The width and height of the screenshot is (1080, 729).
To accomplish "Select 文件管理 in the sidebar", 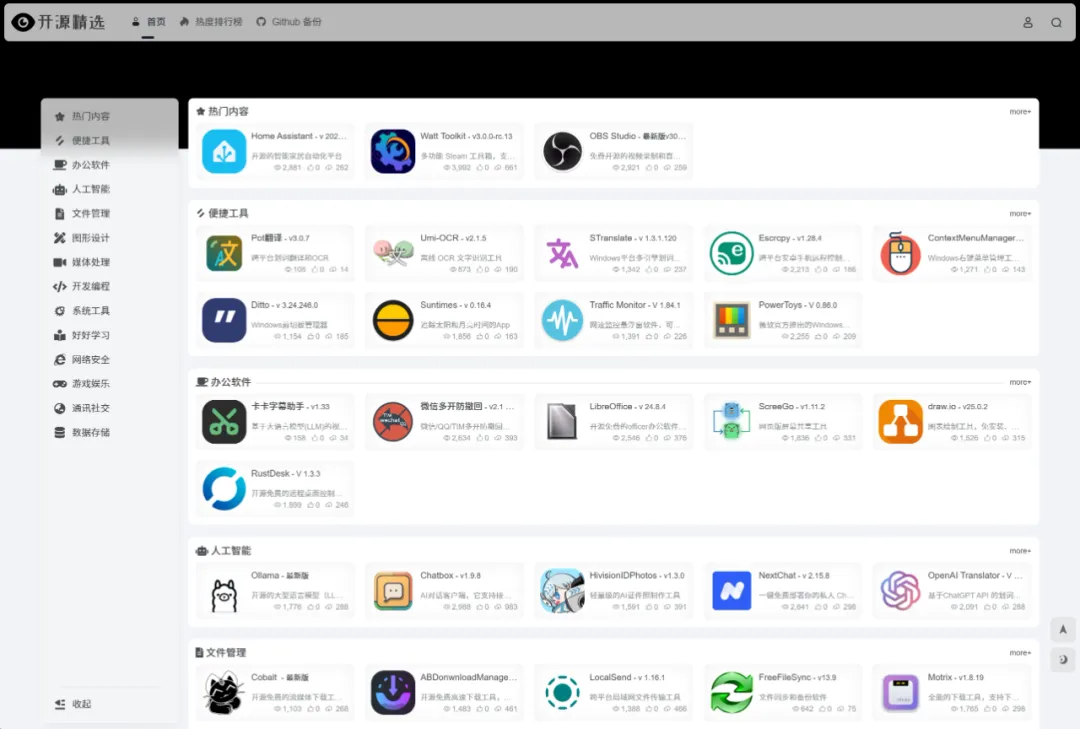I will [110, 214].
